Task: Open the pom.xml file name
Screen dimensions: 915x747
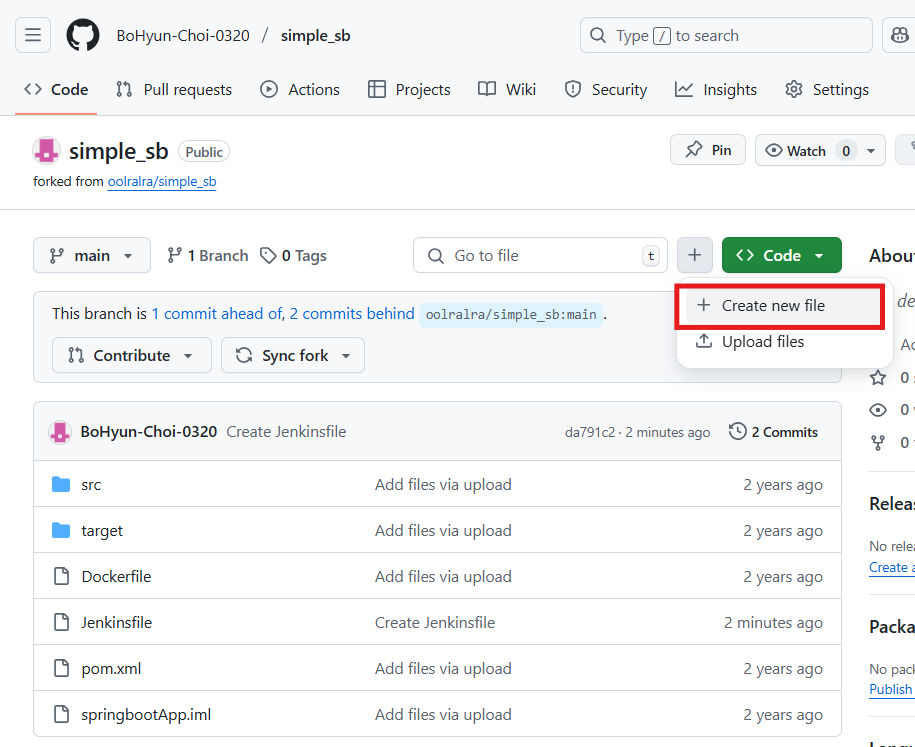Action: [111, 669]
